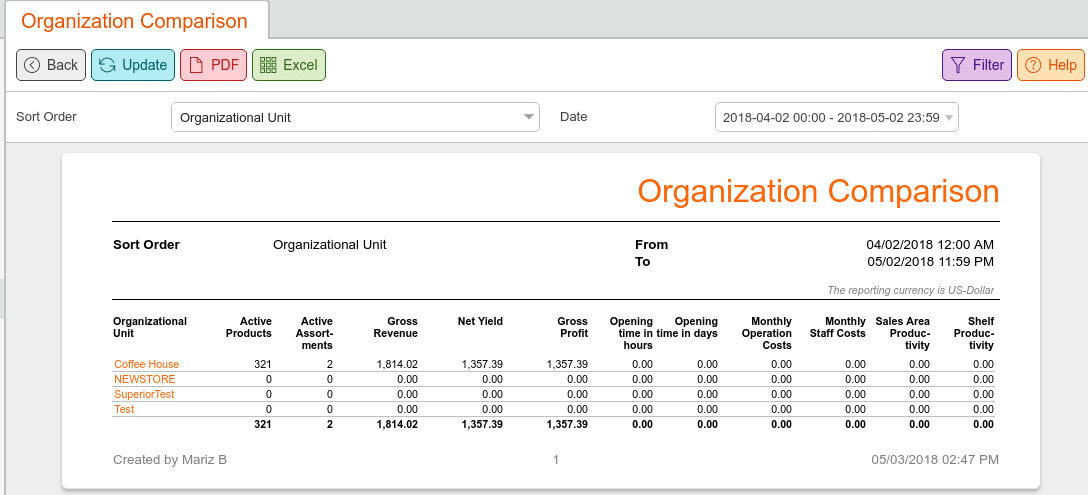This screenshot has width=1088, height=495.
Task: Open the Test organizational unit link
Action: click(x=124, y=410)
